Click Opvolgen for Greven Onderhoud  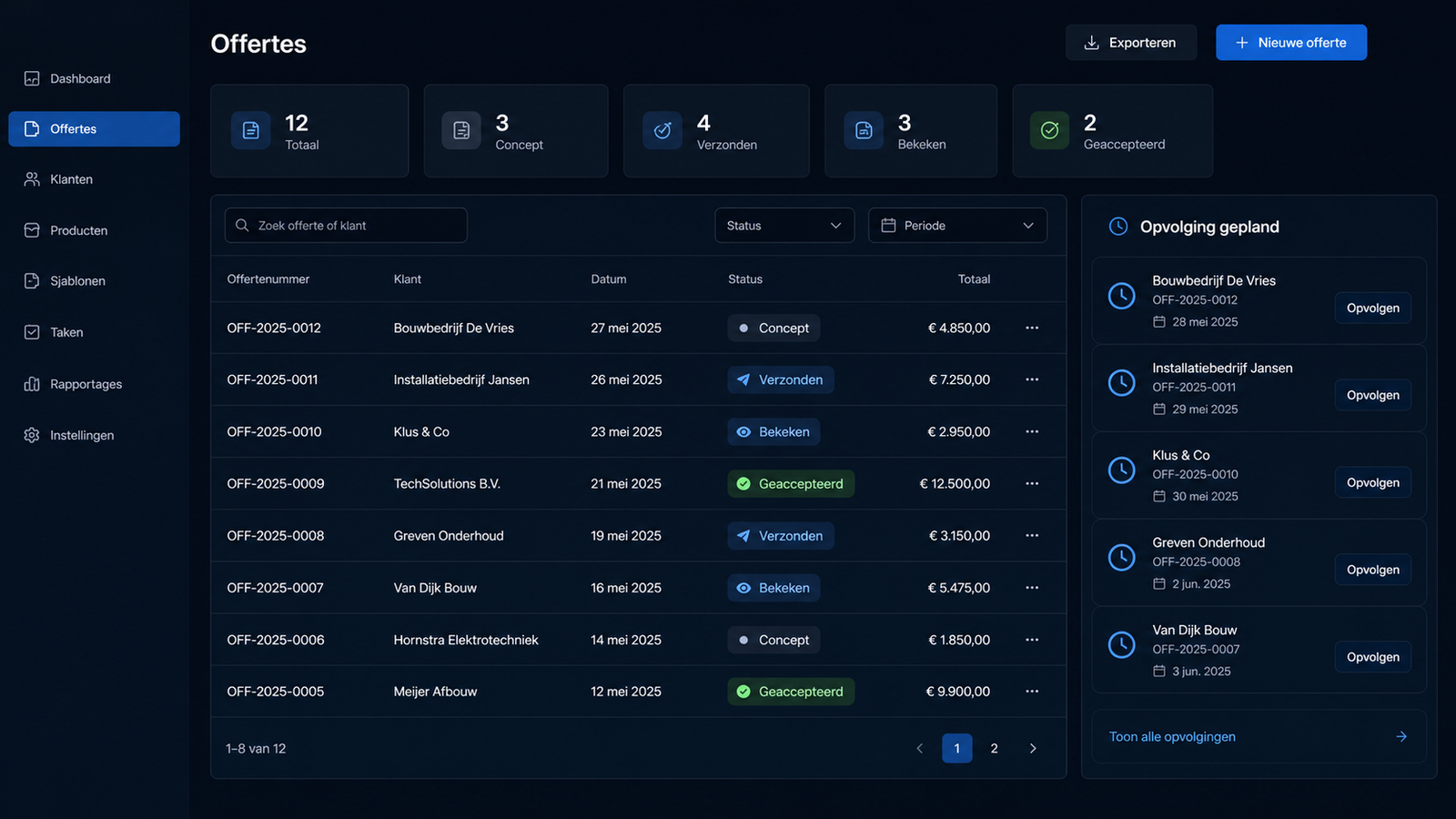pyautogui.click(x=1373, y=570)
